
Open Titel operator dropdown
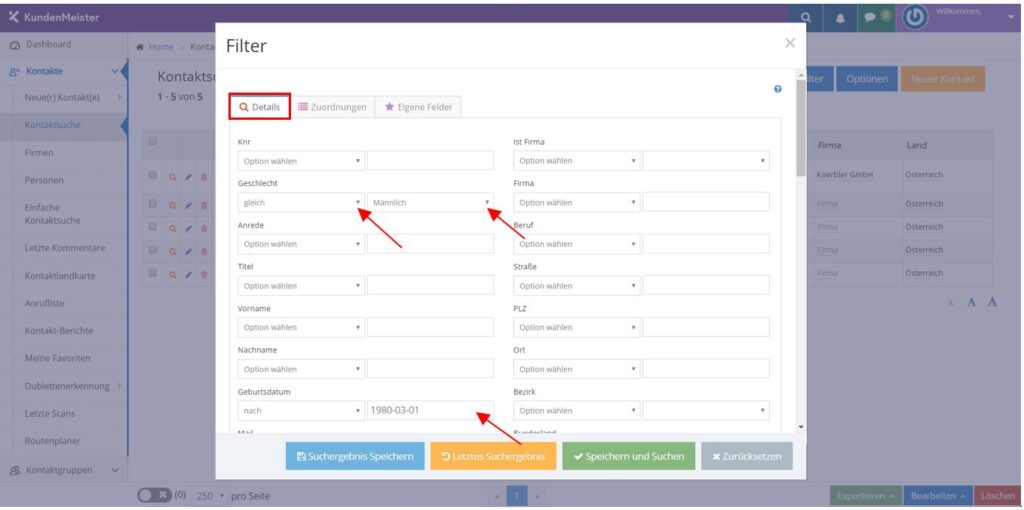pyautogui.click(x=301, y=285)
